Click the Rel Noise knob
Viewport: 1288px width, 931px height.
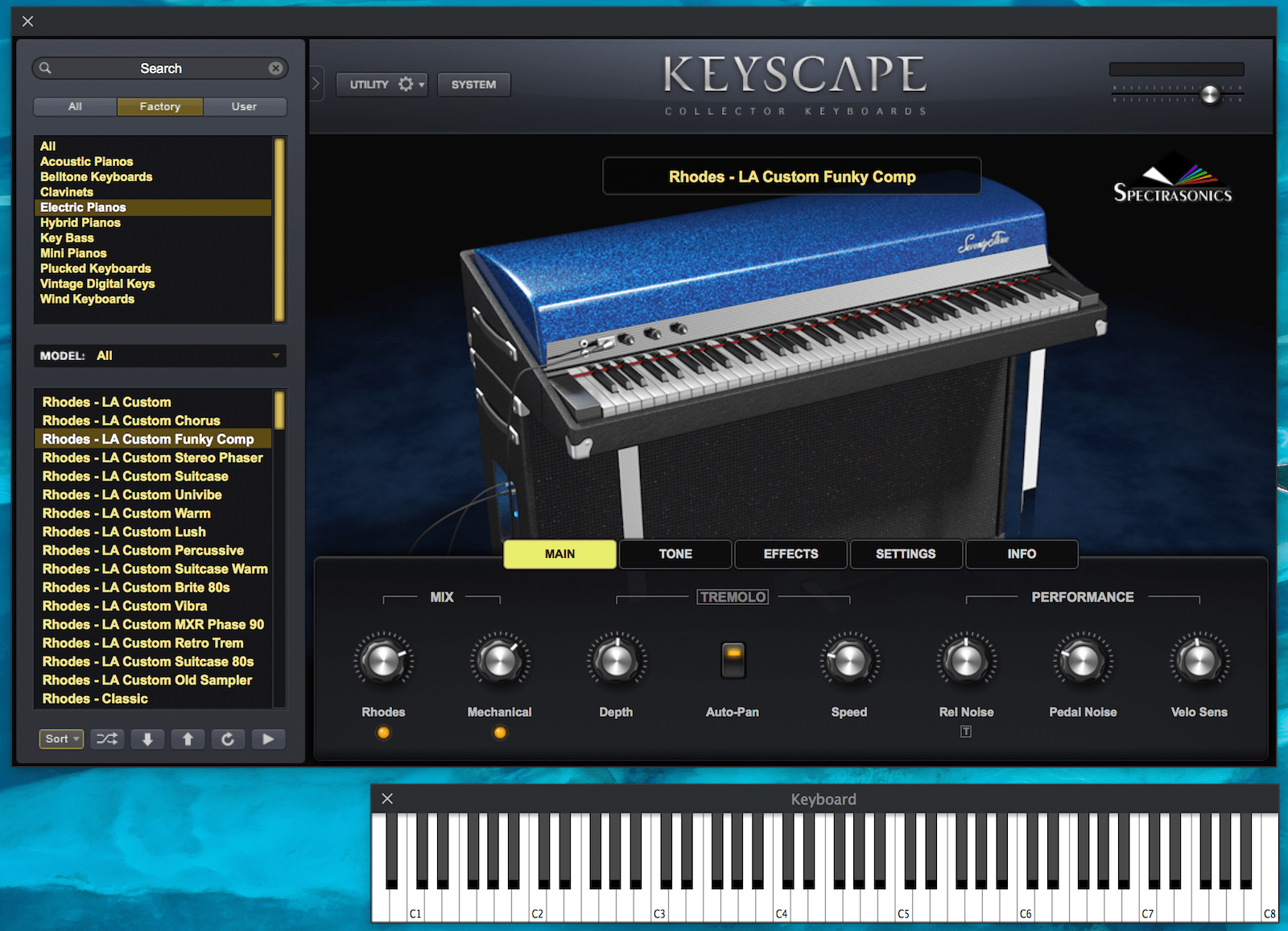click(966, 660)
